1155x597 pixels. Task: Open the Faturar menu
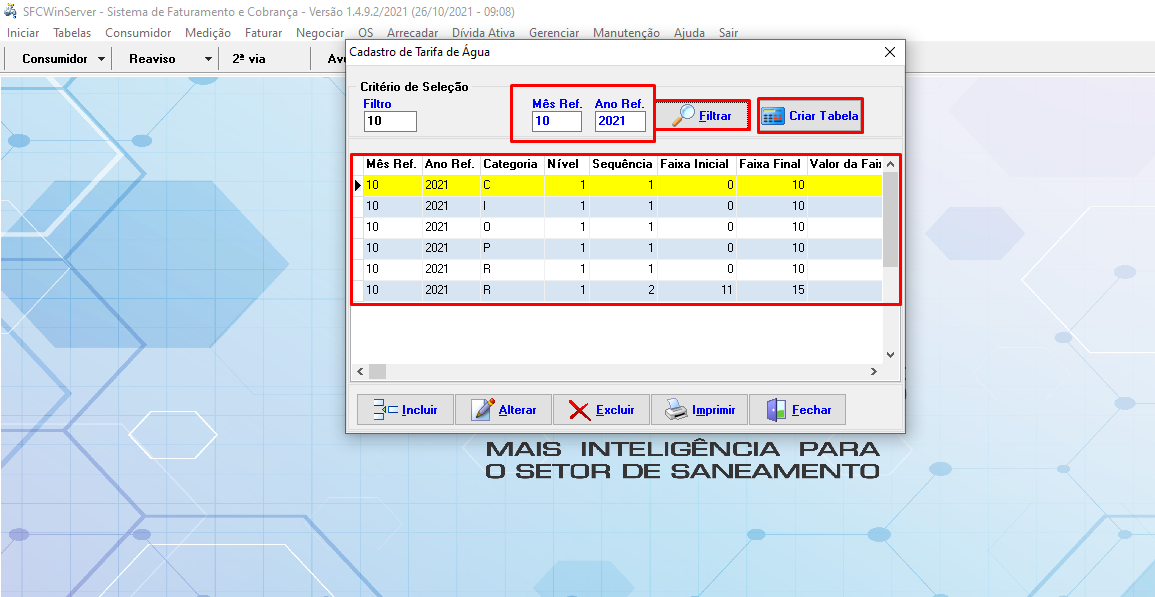263,33
